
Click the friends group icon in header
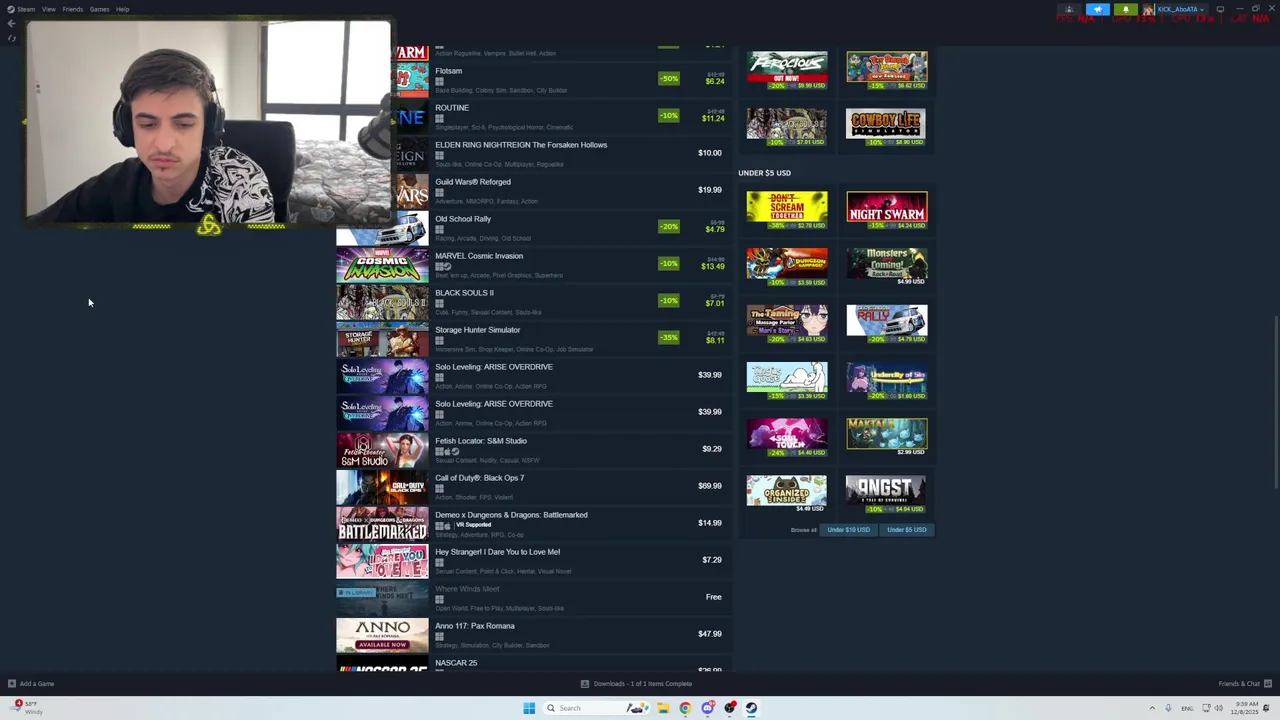[1069, 10]
